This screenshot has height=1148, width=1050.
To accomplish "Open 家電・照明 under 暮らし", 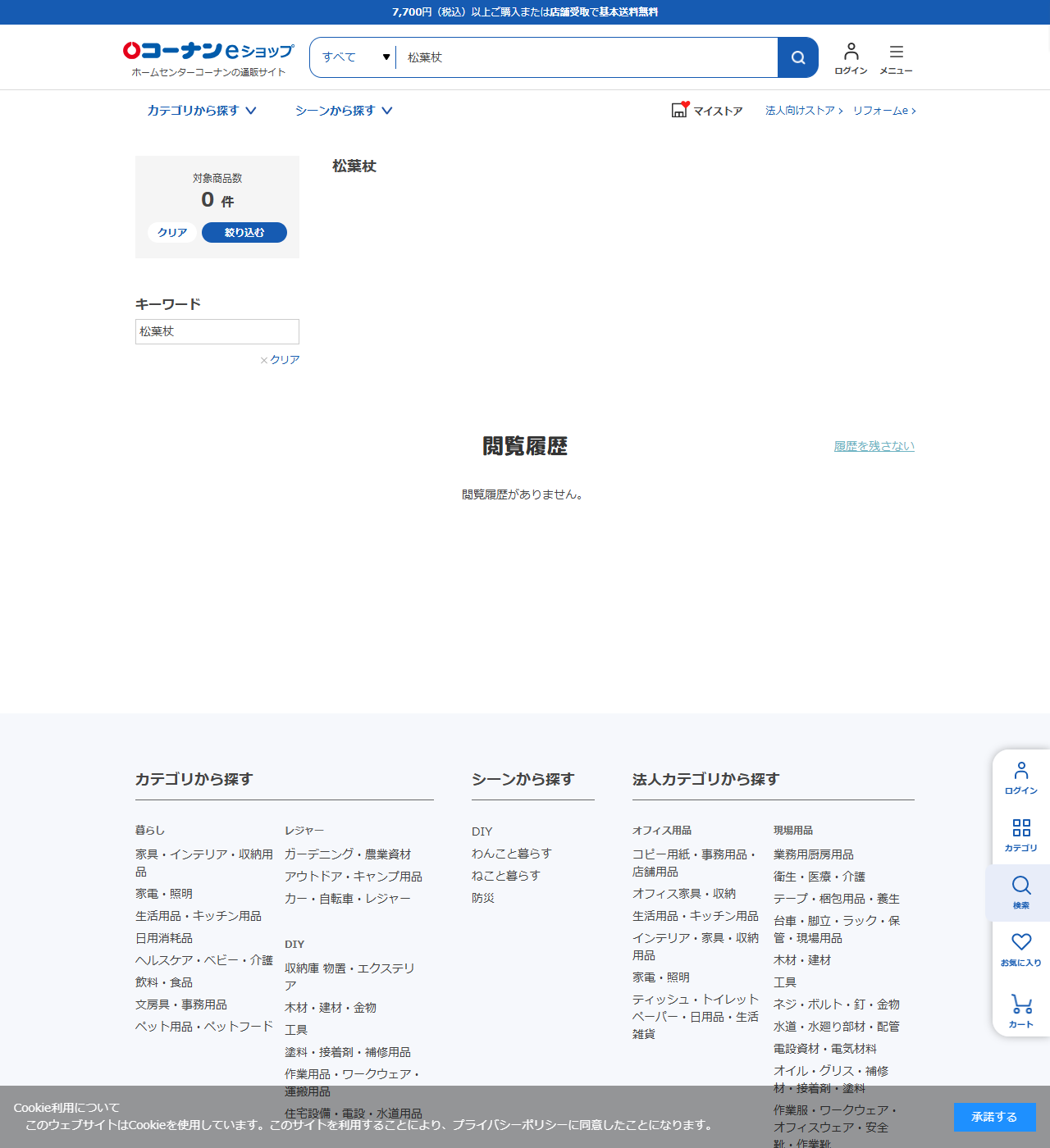I will click(x=164, y=894).
